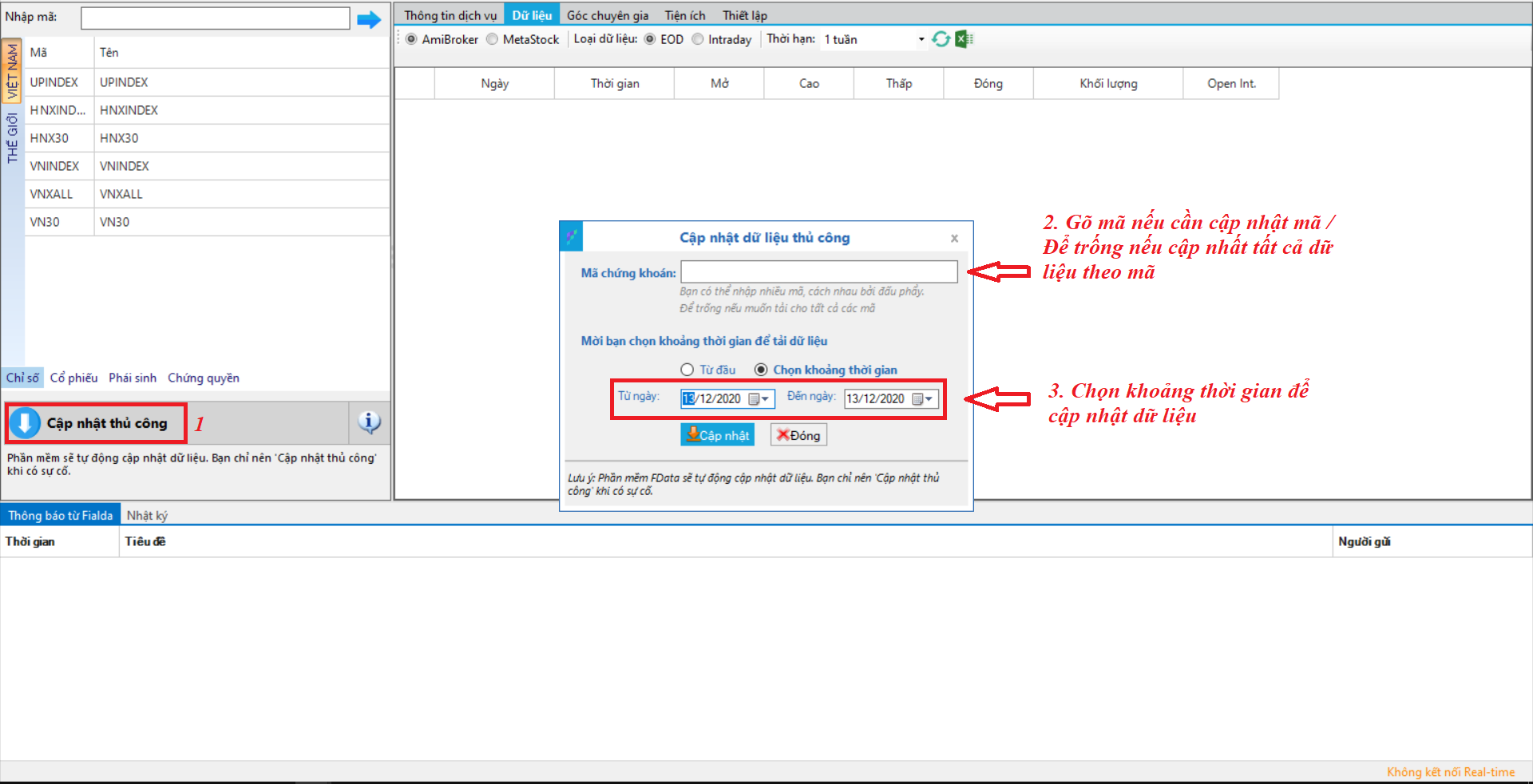
Task: Export data with the Excel icon
Action: [964, 39]
